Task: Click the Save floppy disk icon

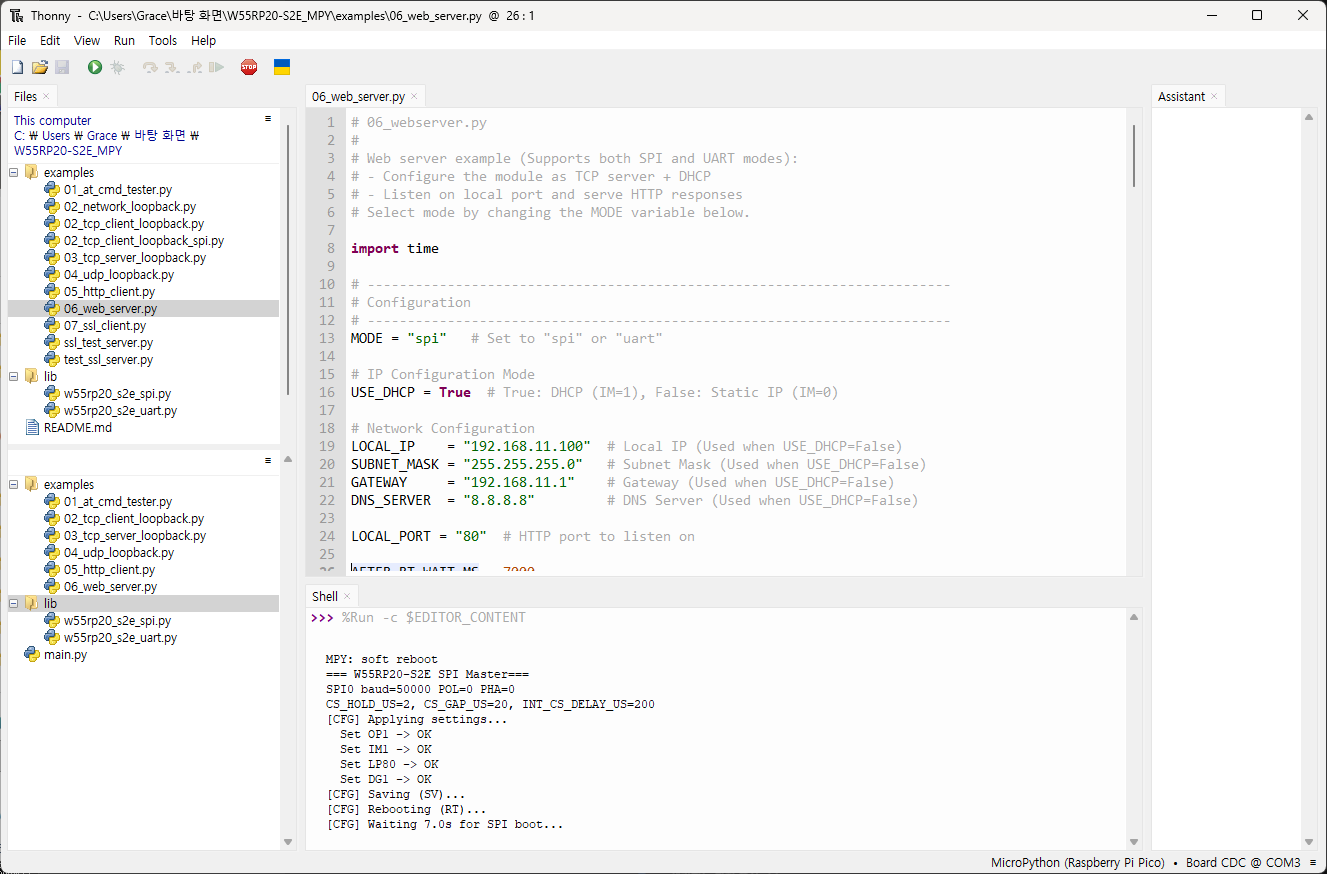Action: [62, 67]
